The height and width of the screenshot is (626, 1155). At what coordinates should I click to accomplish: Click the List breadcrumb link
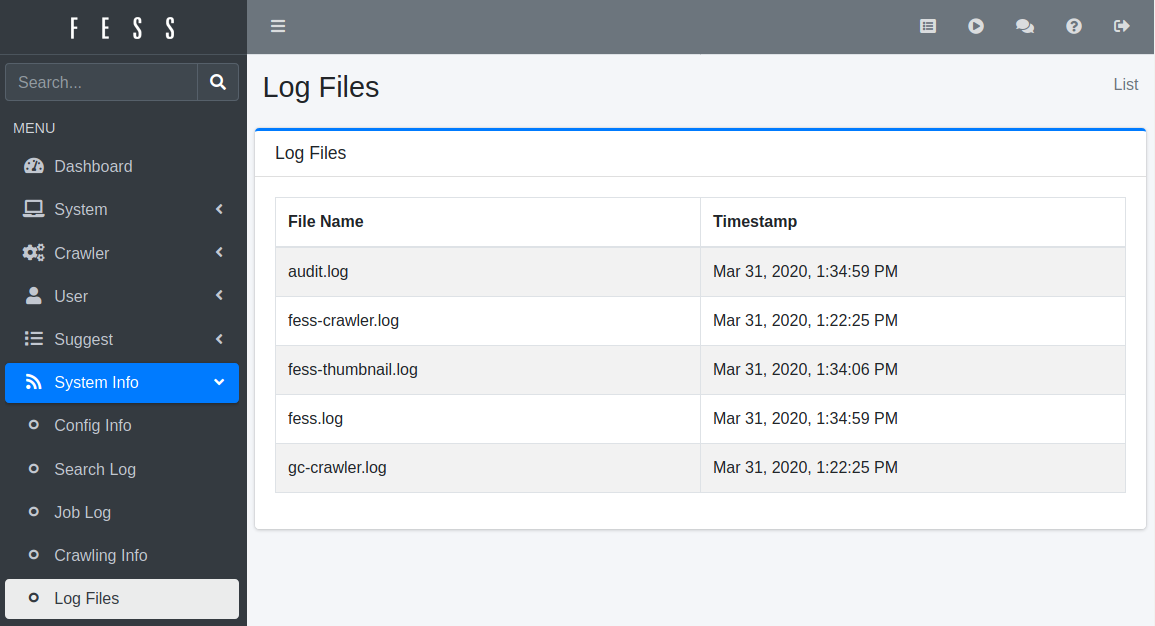(1125, 84)
